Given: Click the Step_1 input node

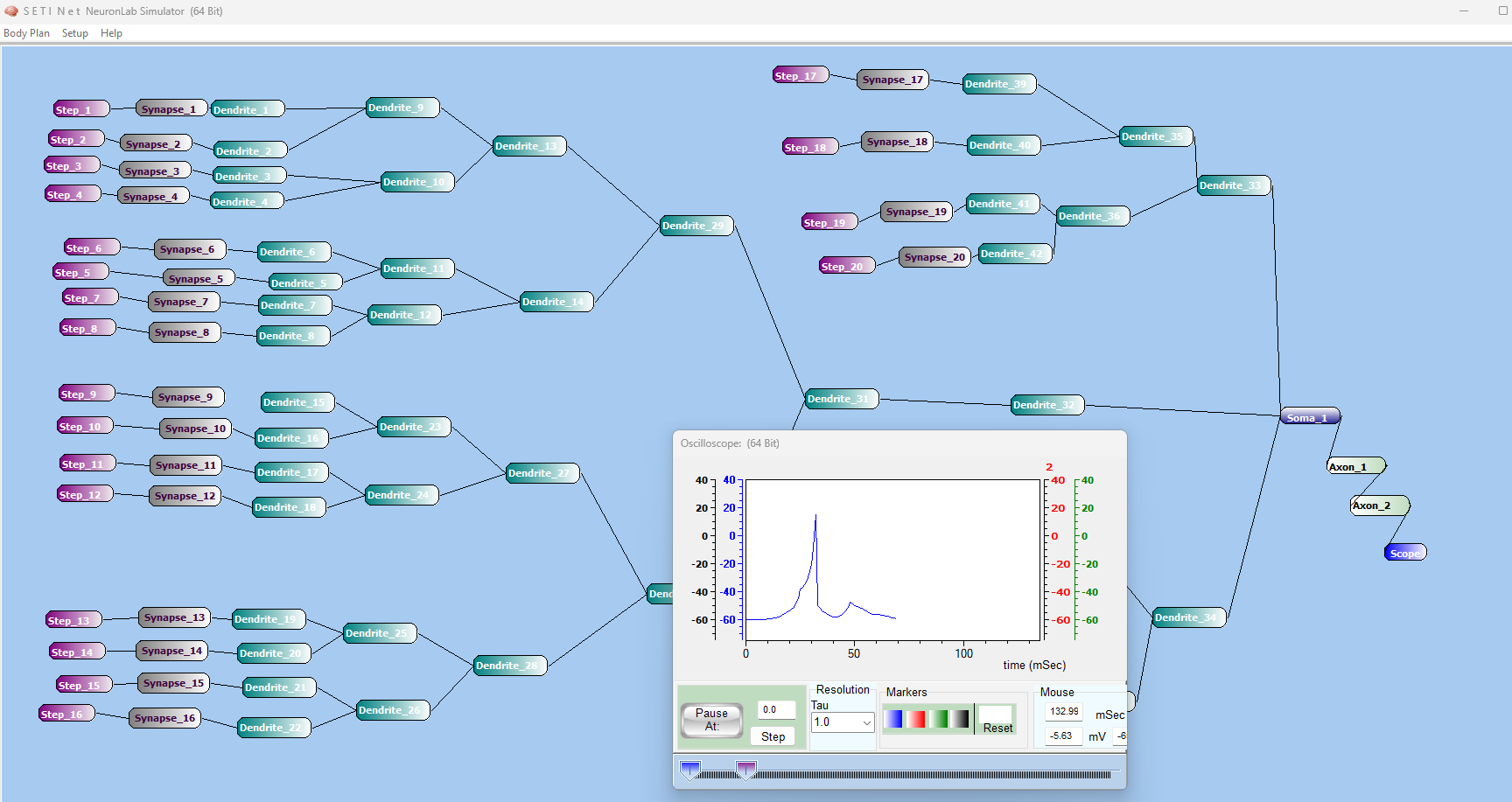Looking at the screenshot, I should point(80,109).
